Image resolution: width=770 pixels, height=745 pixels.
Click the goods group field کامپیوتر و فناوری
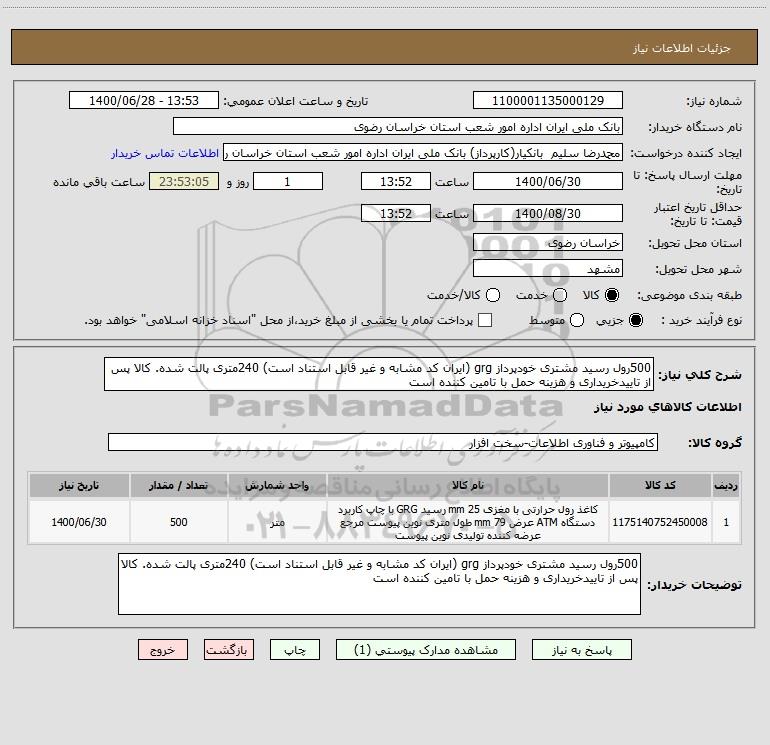pos(383,442)
